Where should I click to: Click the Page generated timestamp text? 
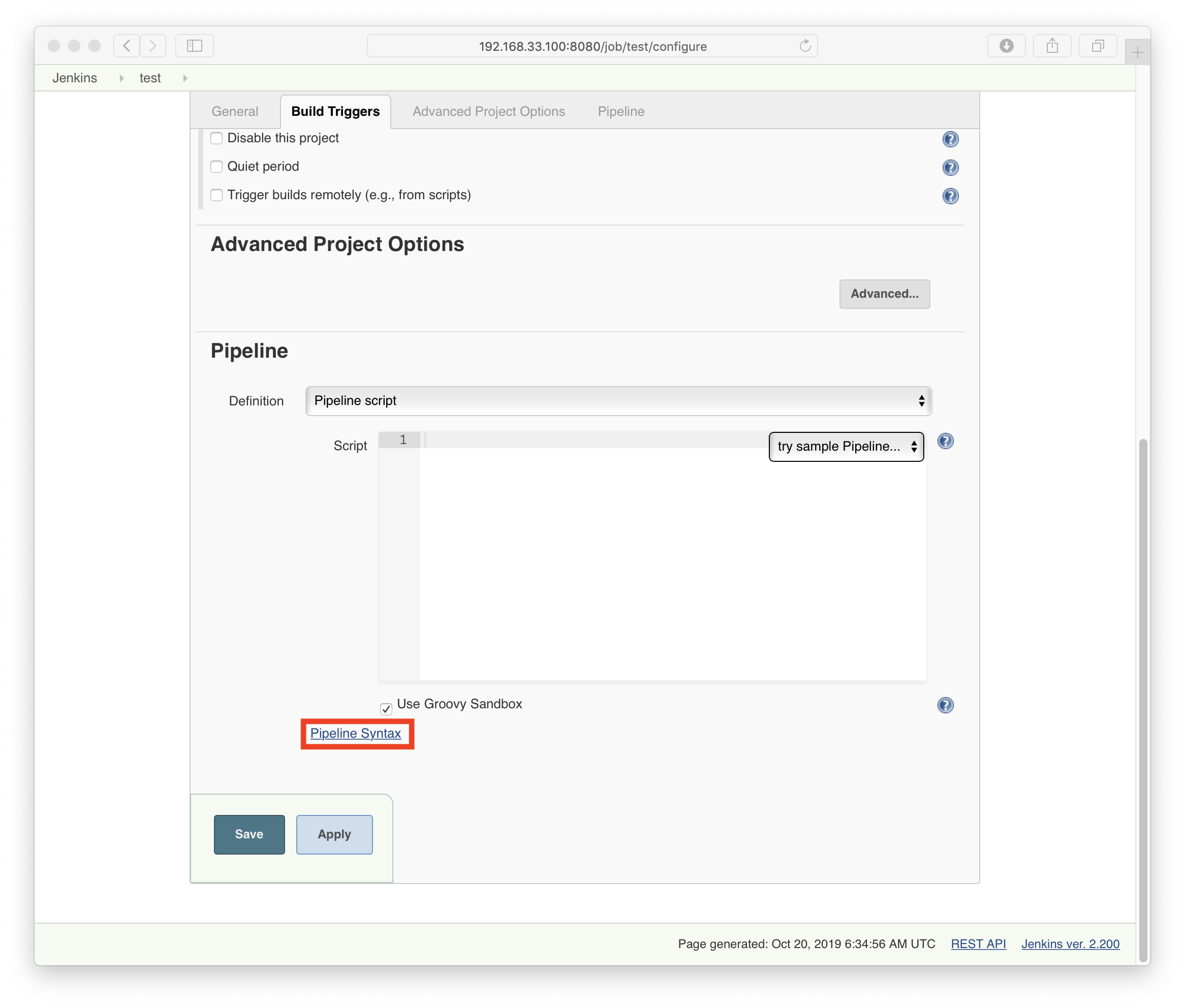[806, 944]
